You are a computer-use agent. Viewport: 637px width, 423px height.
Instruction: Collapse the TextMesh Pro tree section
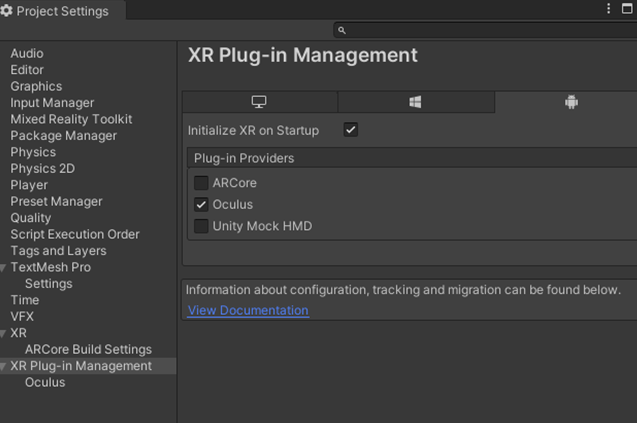point(5,268)
